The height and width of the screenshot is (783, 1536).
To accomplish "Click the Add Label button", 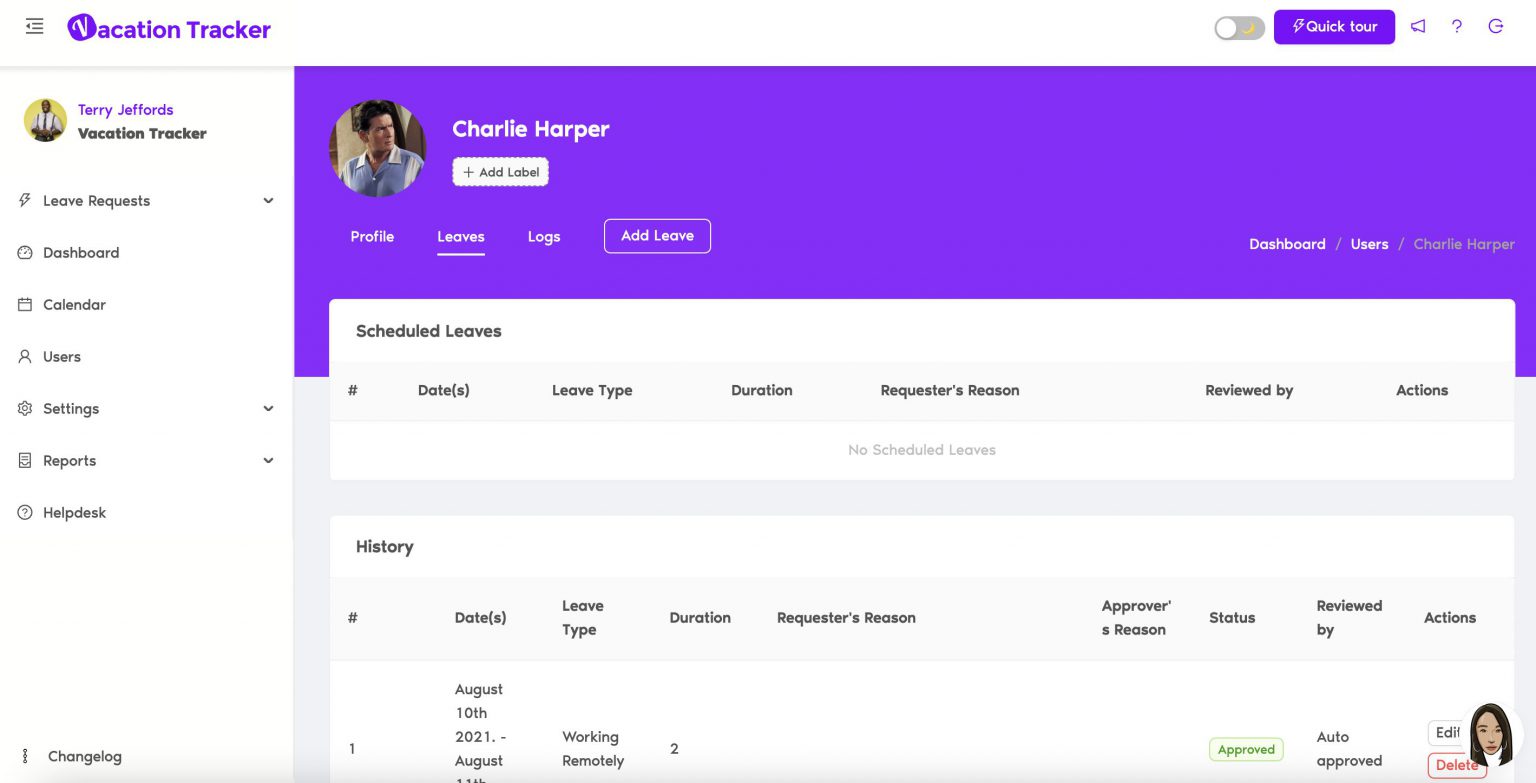I will pos(500,172).
